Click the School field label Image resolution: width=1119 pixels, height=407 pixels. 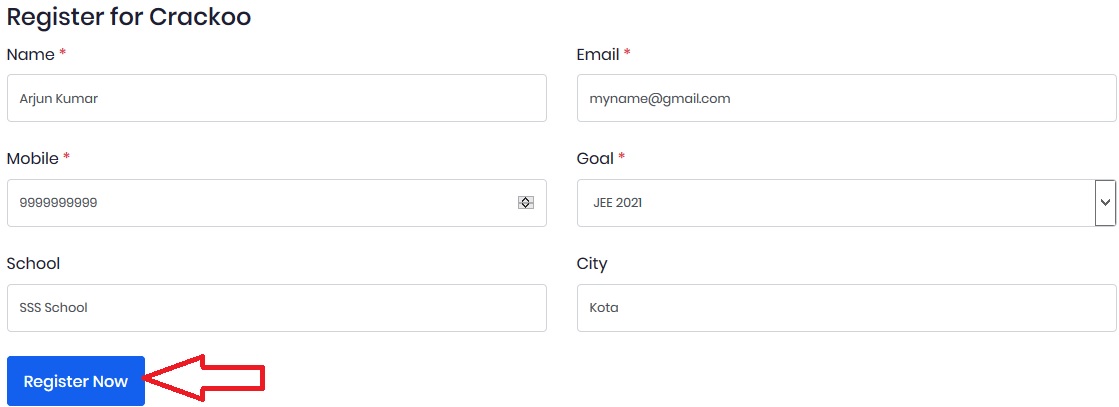point(34,263)
